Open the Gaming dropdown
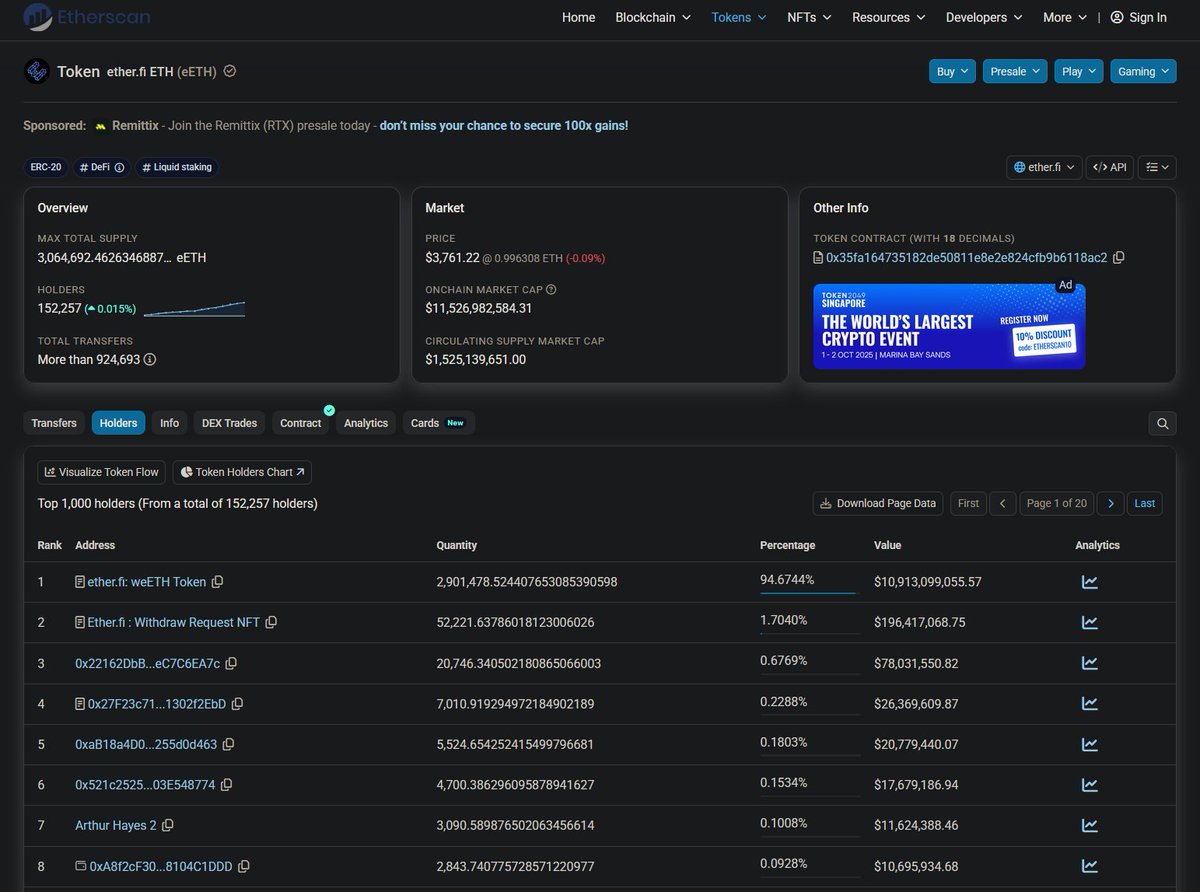The width and height of the screenshot is (1200, 892). (x=1143, y=72)
